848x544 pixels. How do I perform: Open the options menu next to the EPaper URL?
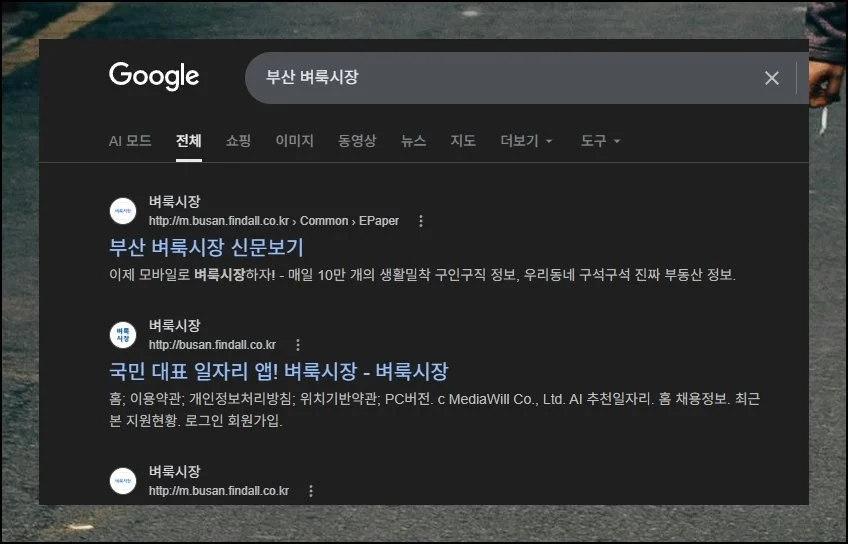[x=421, y=221]
